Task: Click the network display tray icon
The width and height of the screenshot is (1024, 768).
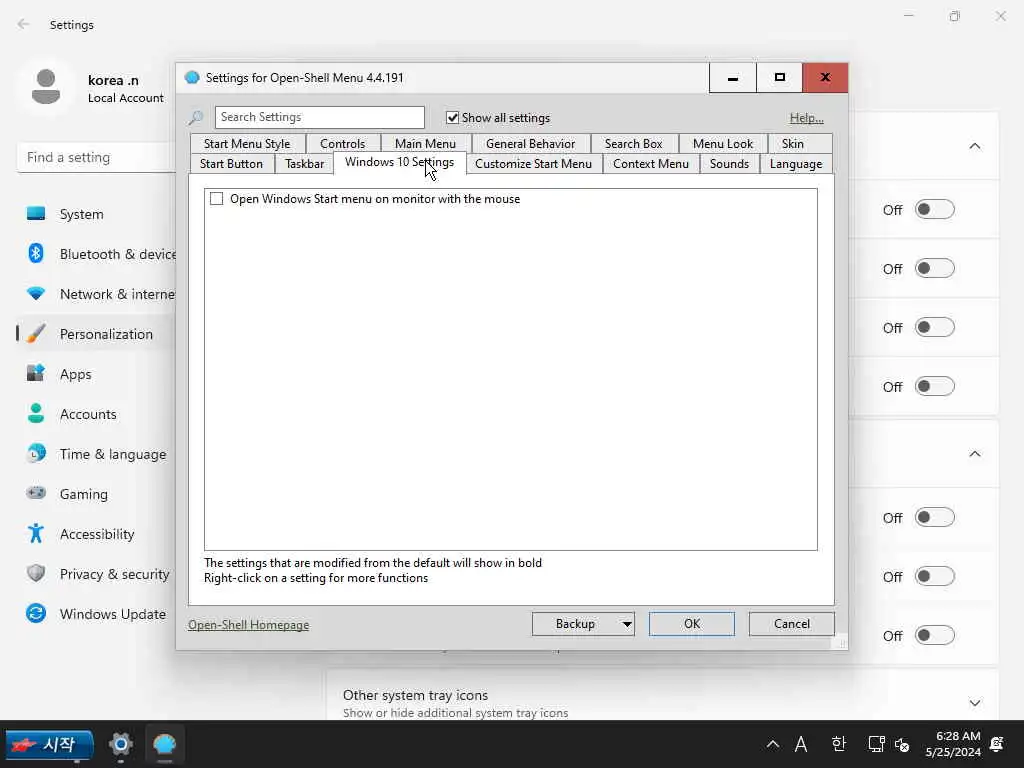Action: tap(876, 744)
